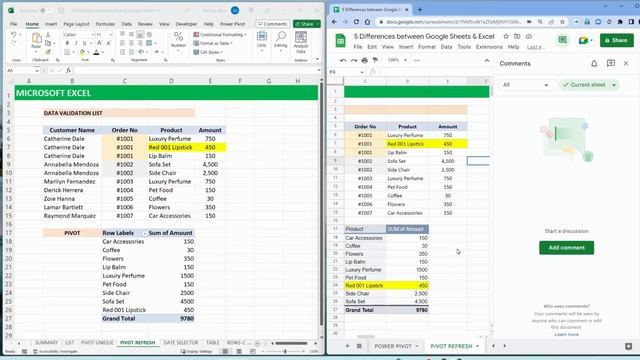Switch to DATE SELECTOR sheet in Excel
The height and width of the screenshot is (360, 640).
pos(180,342)
